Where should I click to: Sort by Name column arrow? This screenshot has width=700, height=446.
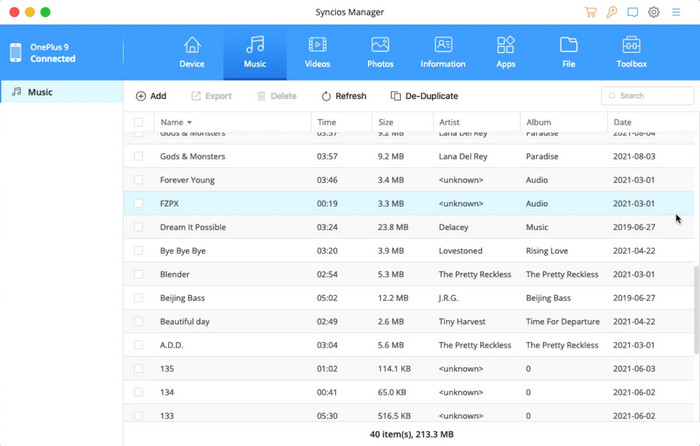click(189, 122)
